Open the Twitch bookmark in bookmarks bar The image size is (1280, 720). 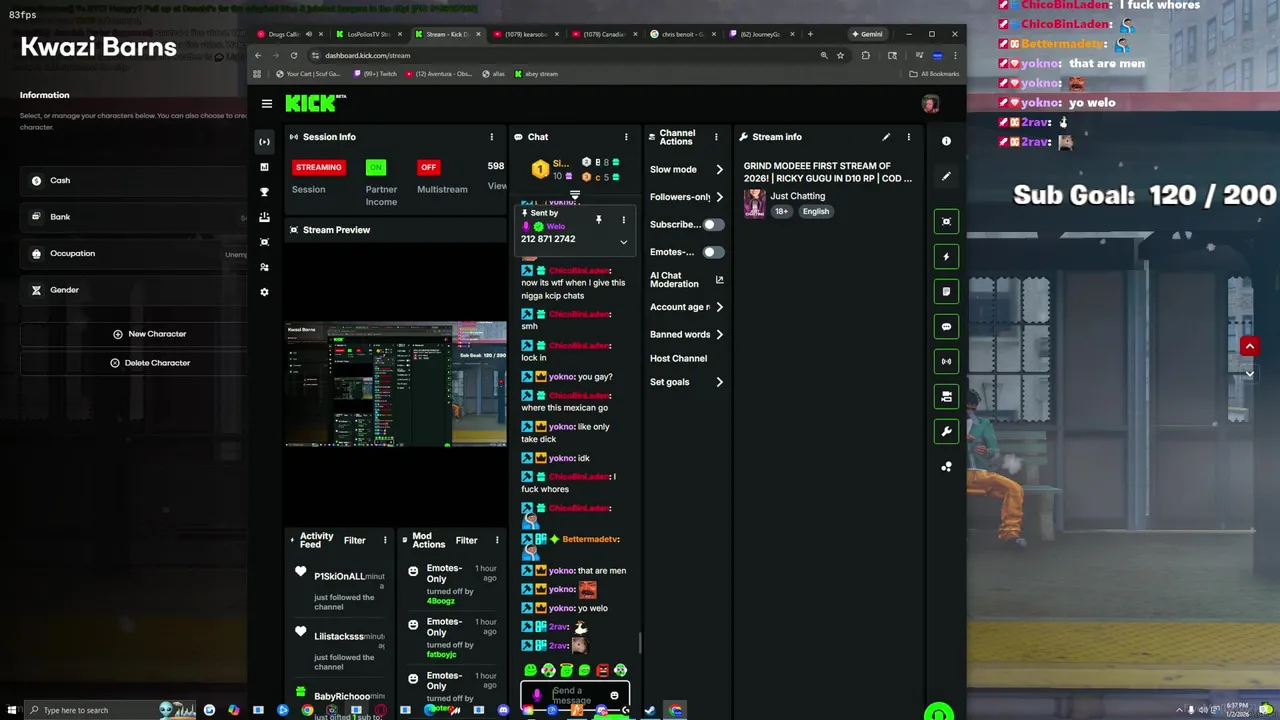[376, 74]
